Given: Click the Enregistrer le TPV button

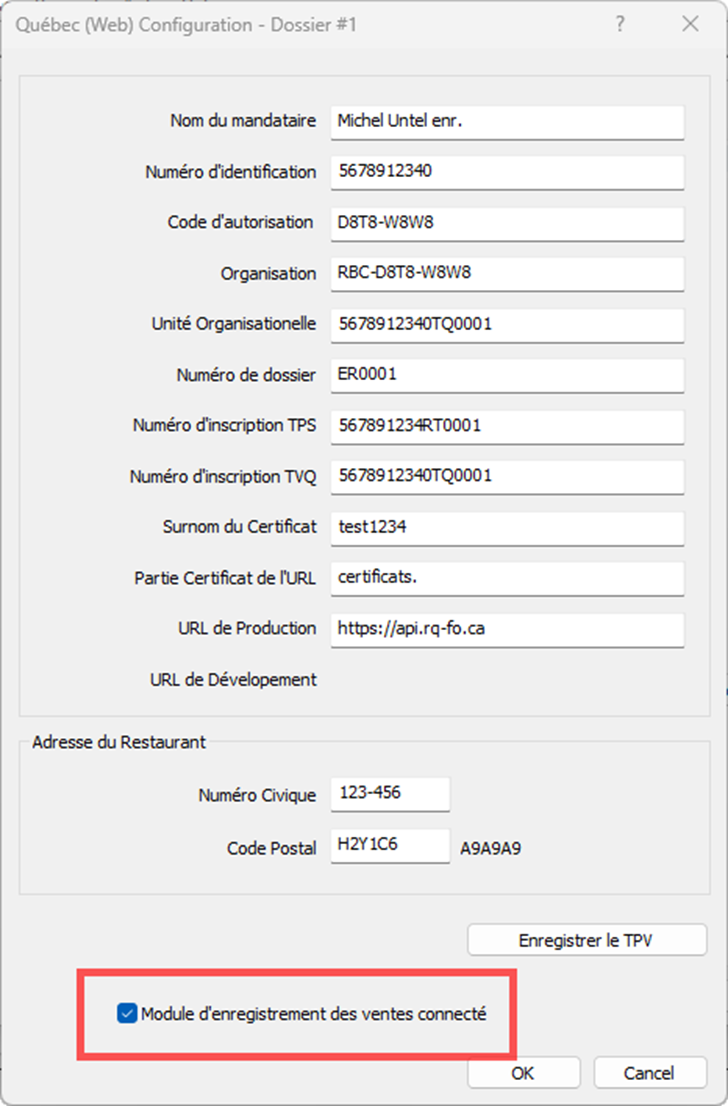Looking at the screenshot, I should click(587, 940).
